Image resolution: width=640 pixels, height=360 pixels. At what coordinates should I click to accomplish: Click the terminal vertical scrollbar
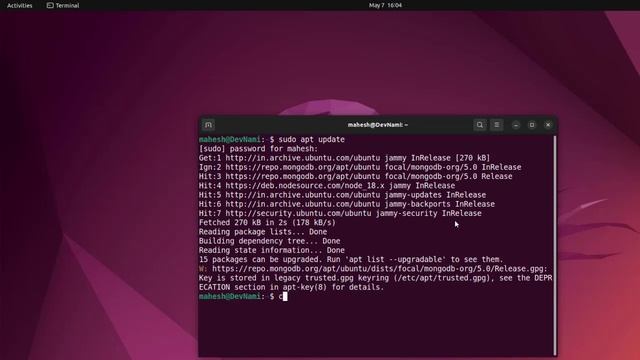coord(555,245)
